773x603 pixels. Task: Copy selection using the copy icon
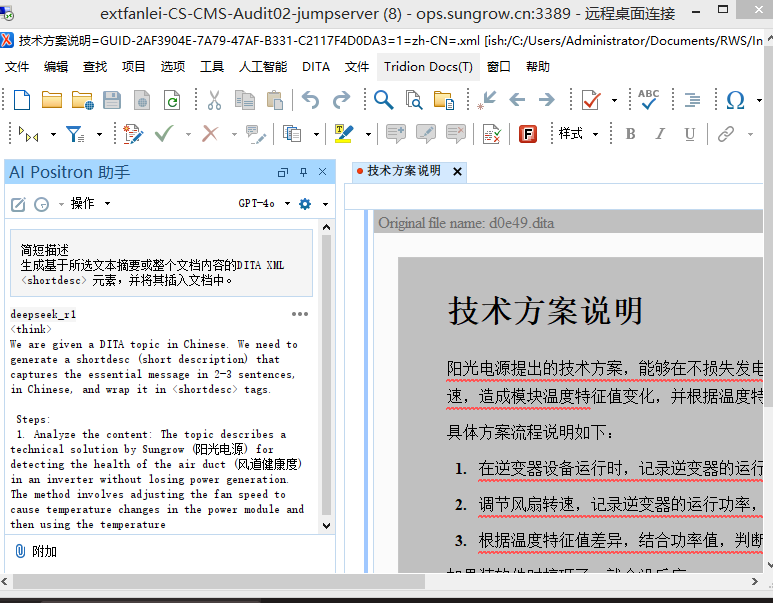pyautogui.click(x=245, y=100)
